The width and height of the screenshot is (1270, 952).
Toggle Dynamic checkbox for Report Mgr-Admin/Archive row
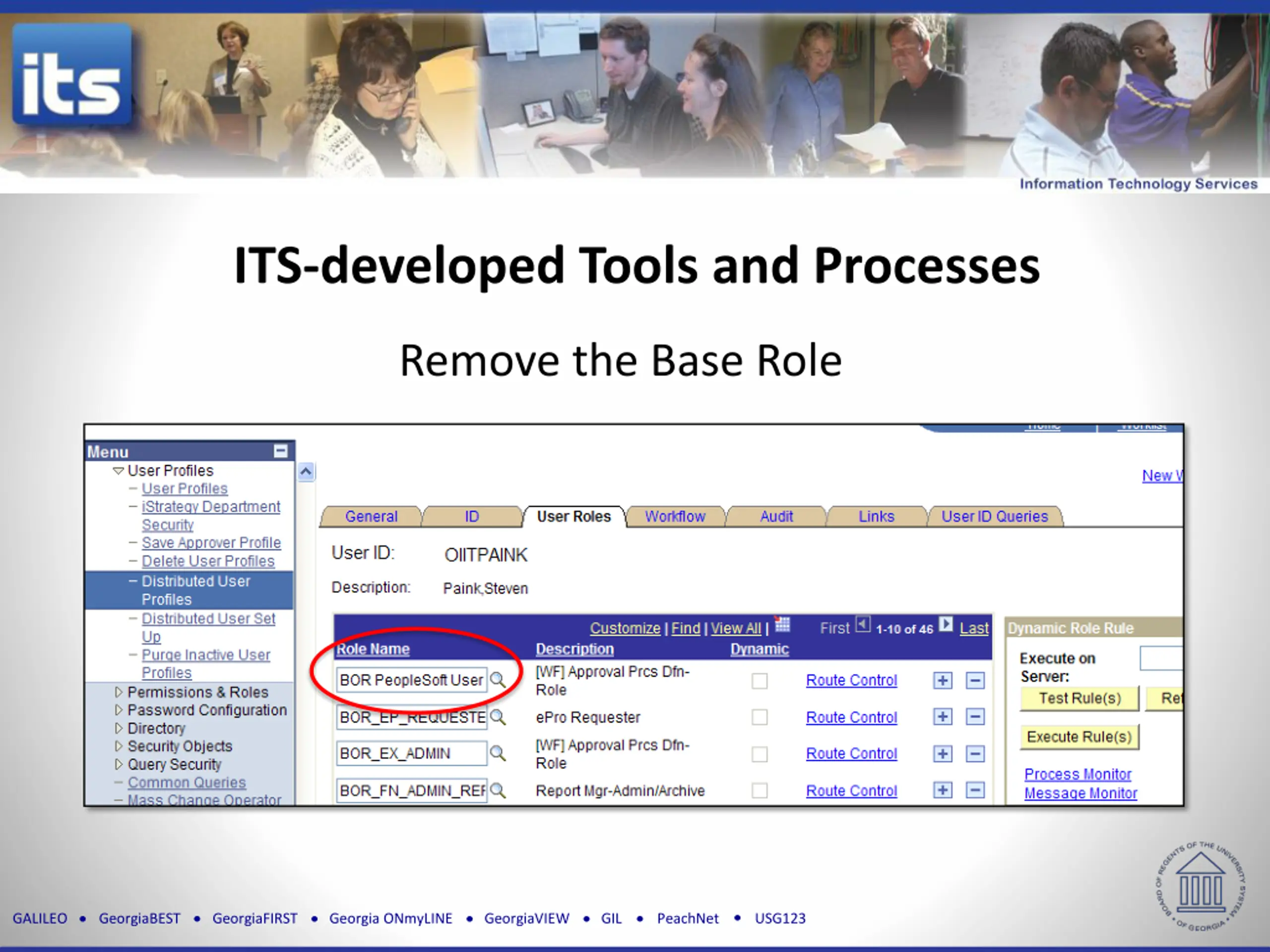coord(760,791)
